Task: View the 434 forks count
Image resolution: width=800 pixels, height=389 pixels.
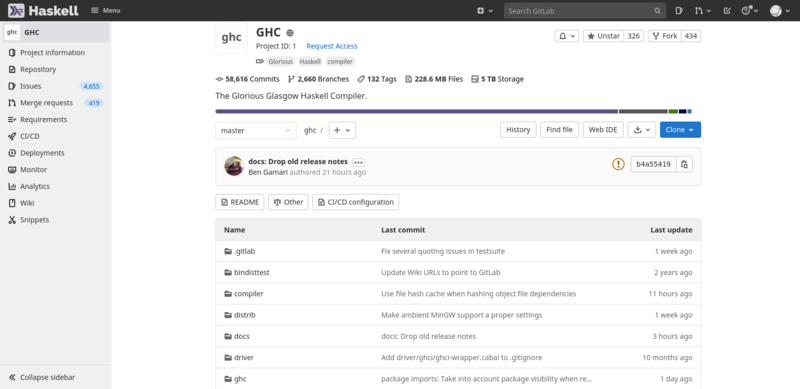Action: 691,36
